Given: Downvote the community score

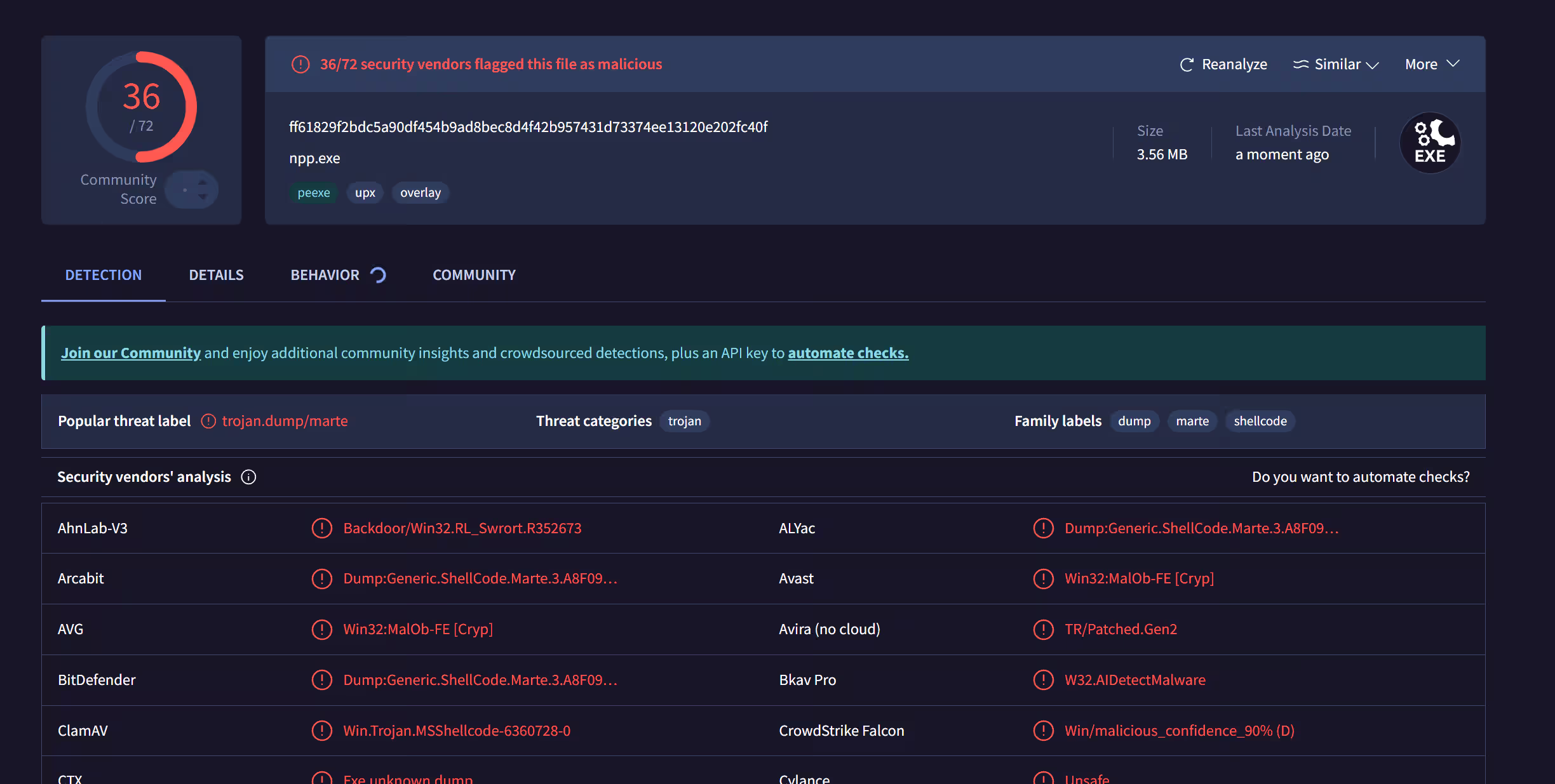Looking at the screenshot, I should (203, 197).
